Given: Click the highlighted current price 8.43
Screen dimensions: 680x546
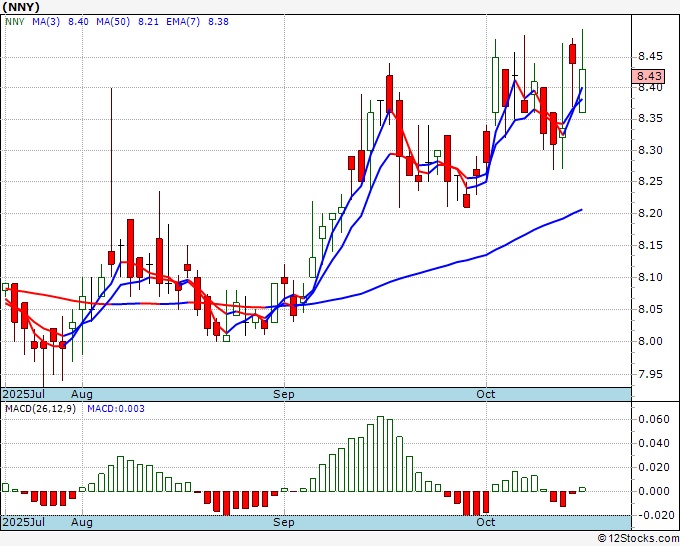Looking at the screenshot, I should coord(648,76).
